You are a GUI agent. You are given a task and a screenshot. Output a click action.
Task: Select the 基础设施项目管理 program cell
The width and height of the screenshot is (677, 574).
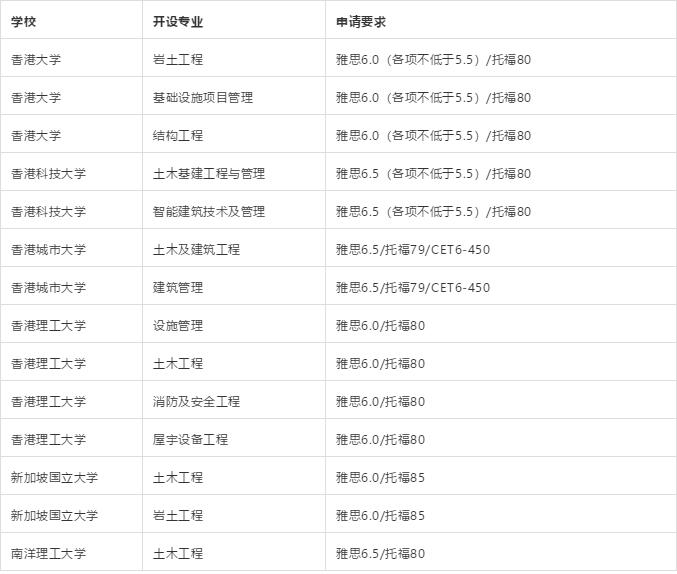(x=203, y=97)
